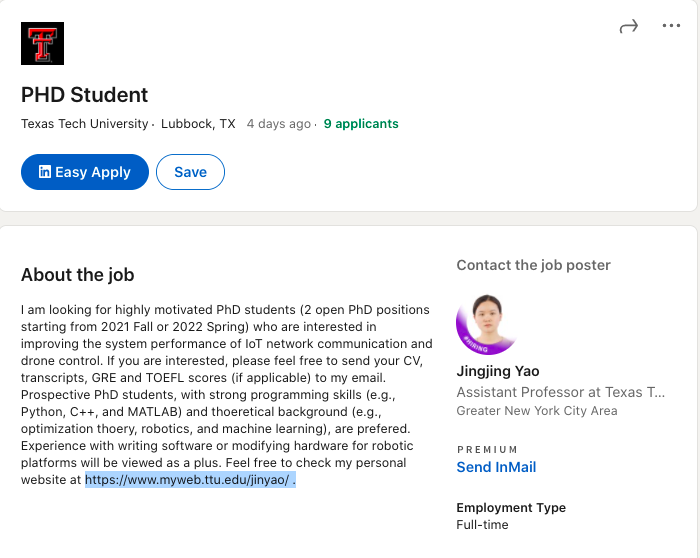Click the Contact the job poster heading
This screenshot has height=558, width=700.
click(533, 265)
